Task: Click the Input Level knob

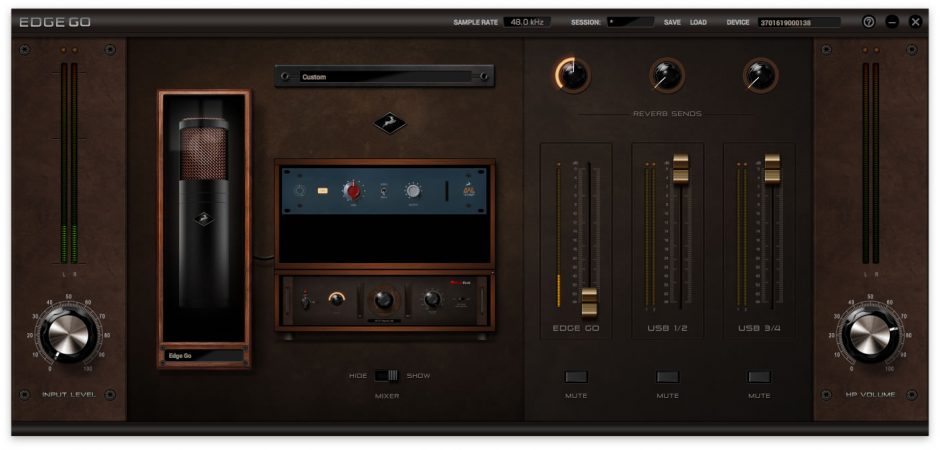Action: [68, 334]
